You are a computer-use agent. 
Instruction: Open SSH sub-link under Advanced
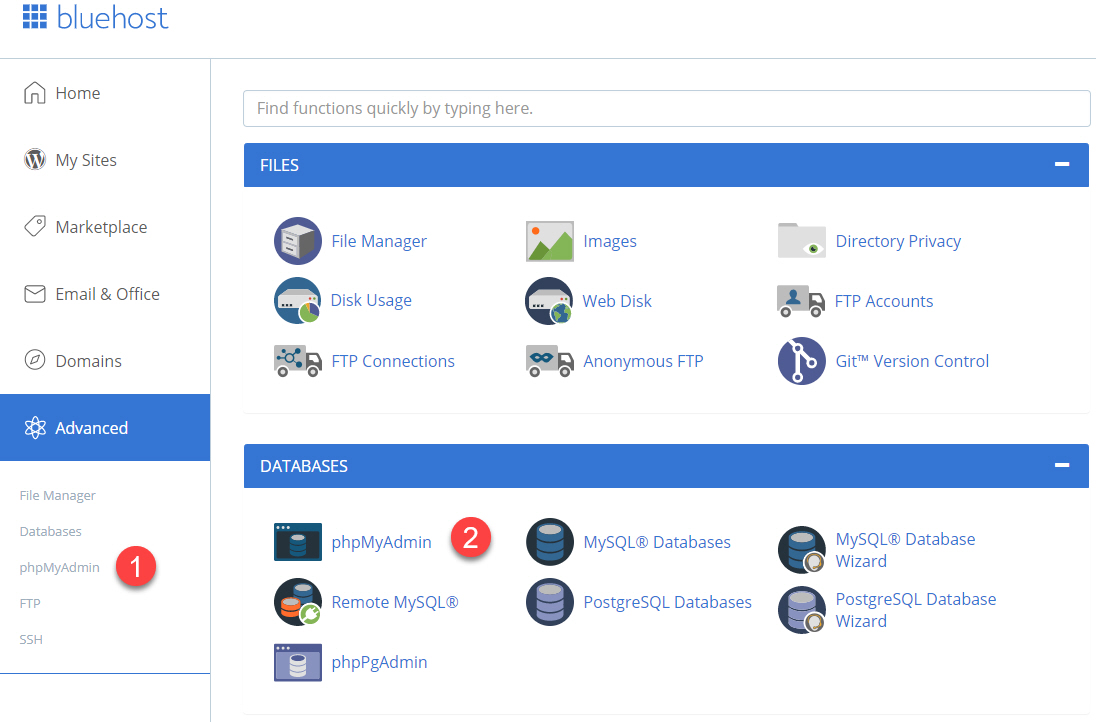[x=31, y=640]
